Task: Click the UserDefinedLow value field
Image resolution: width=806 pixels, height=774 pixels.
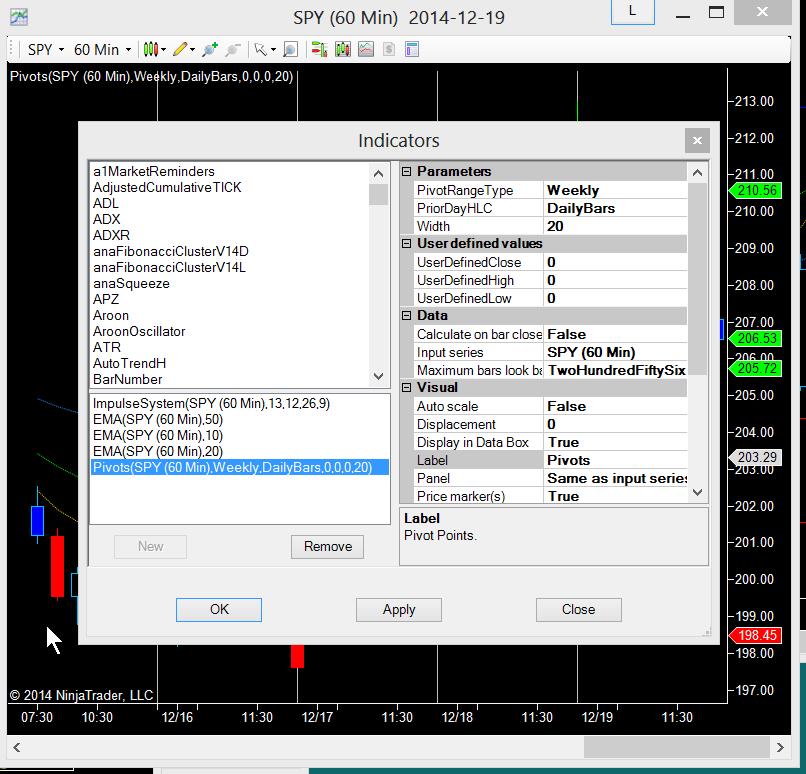Action: point(615,298)
